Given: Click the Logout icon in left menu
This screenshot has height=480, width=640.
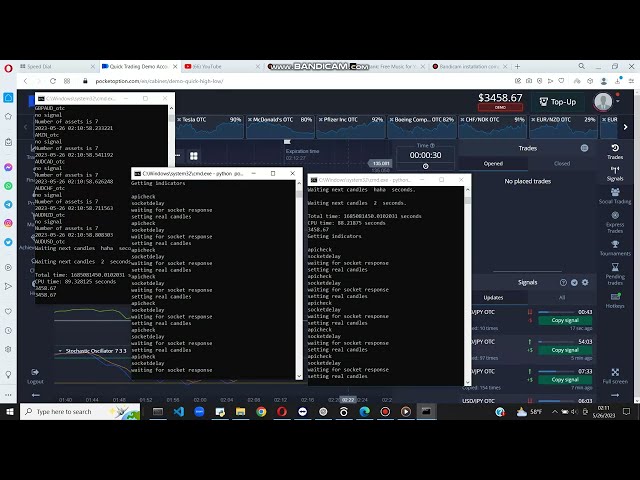Looking at the screenshot, I should [x=35, y=372].
